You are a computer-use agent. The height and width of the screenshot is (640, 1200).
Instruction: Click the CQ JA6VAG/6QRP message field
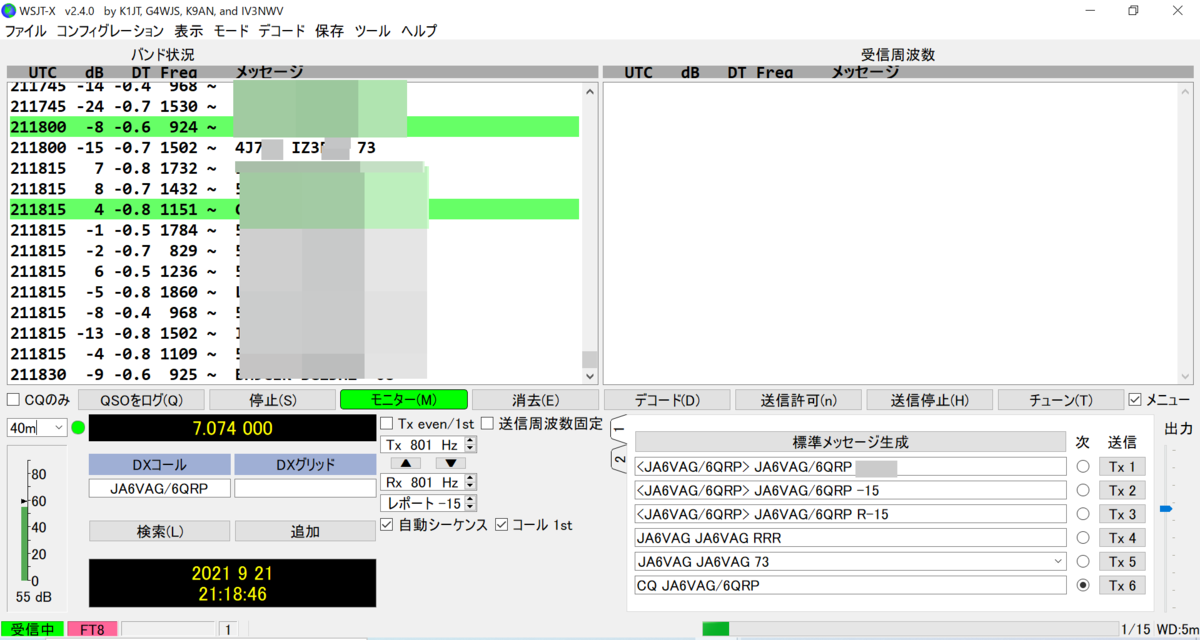tap(850, 585)
